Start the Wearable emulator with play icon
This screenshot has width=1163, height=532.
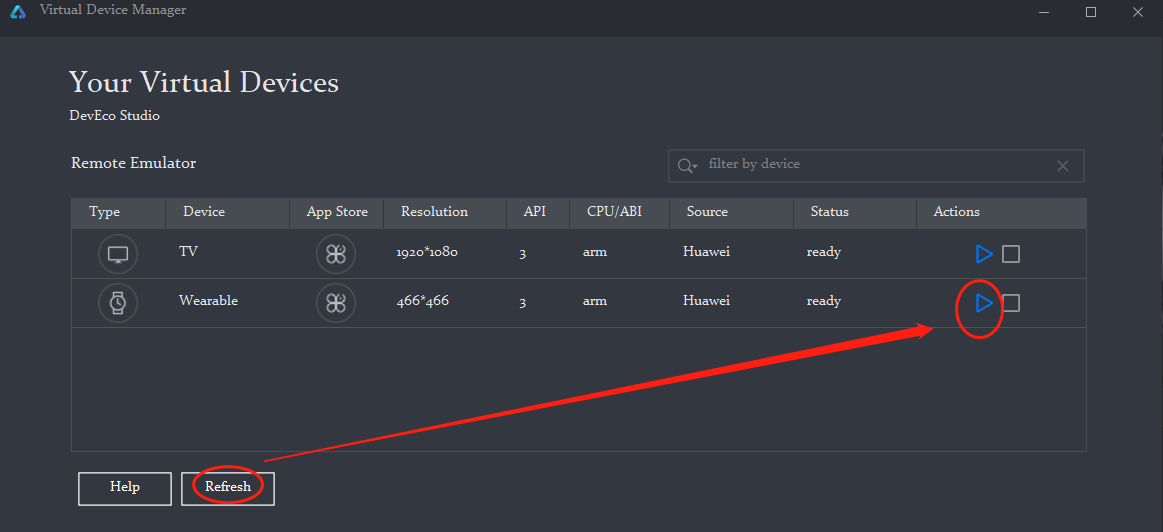click(984, 302)
